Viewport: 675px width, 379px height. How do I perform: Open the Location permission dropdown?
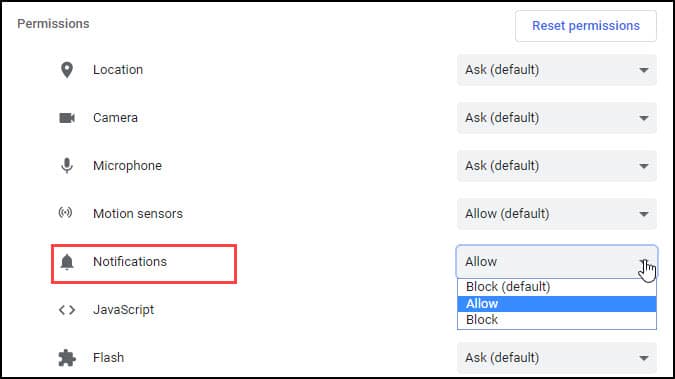(557, 70)
